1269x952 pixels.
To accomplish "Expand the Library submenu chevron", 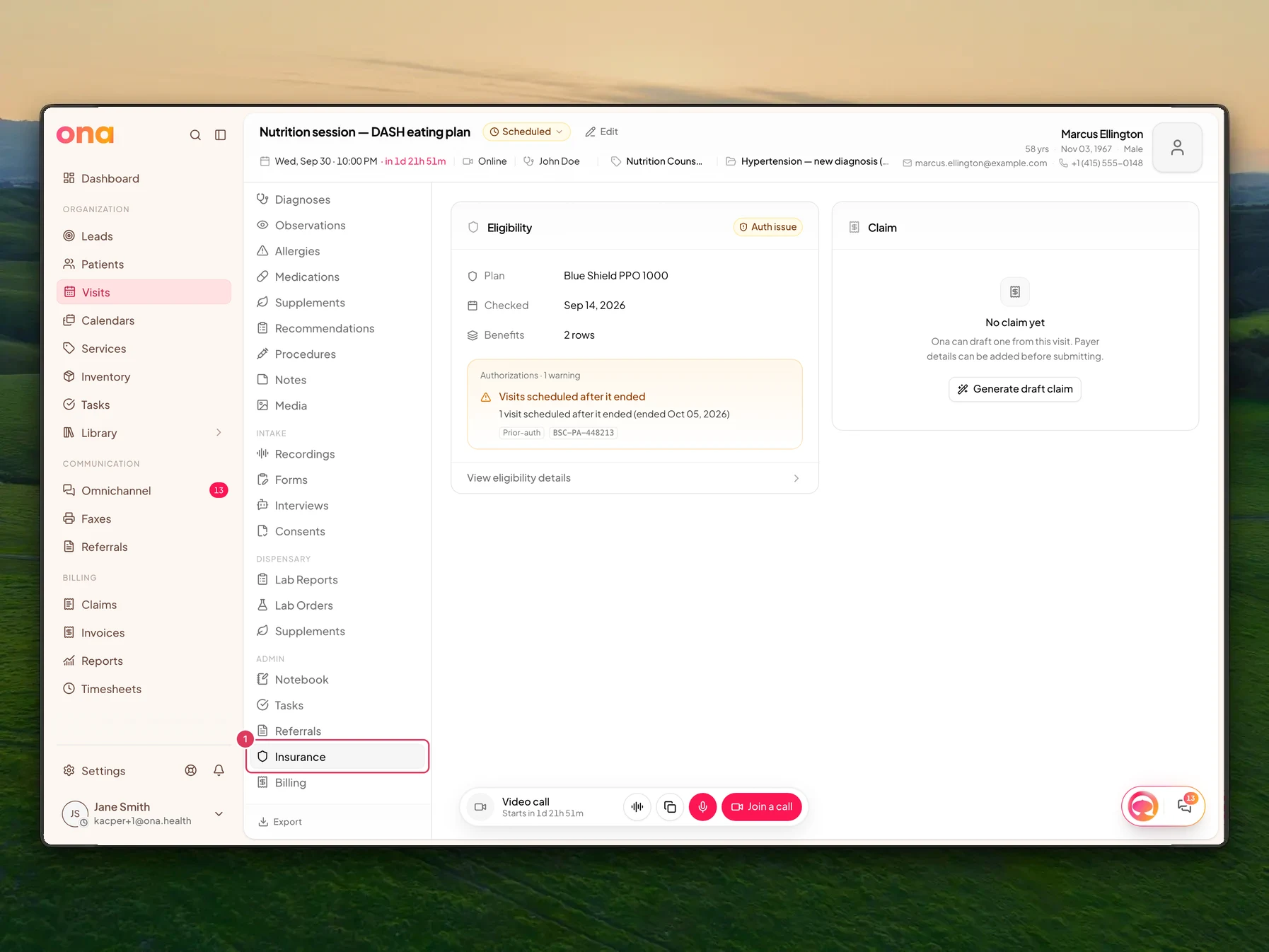I will click(x=219, y=433).
